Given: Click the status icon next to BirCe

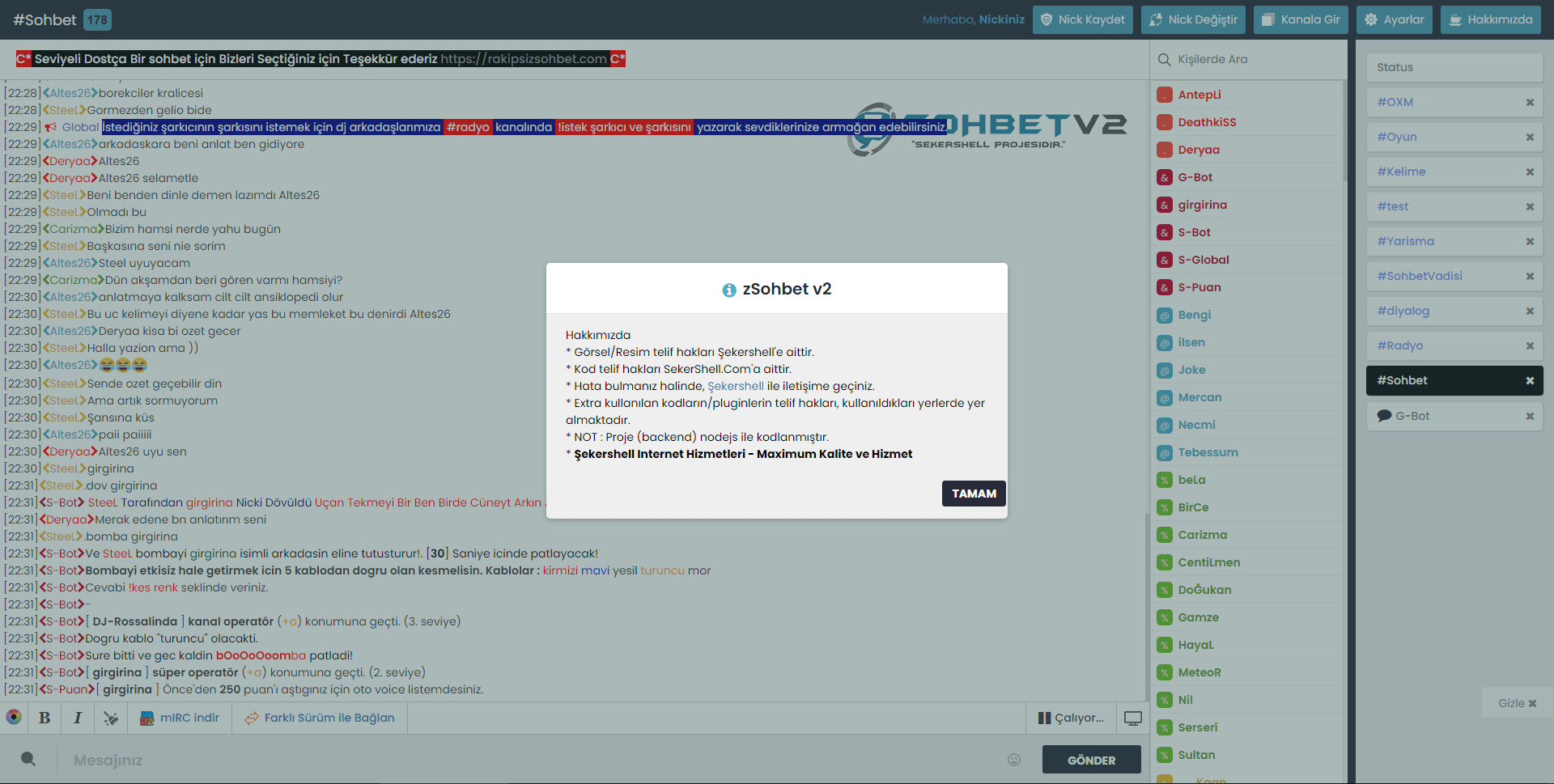Looking at the screenshot, I should (x=1165, y=508).
